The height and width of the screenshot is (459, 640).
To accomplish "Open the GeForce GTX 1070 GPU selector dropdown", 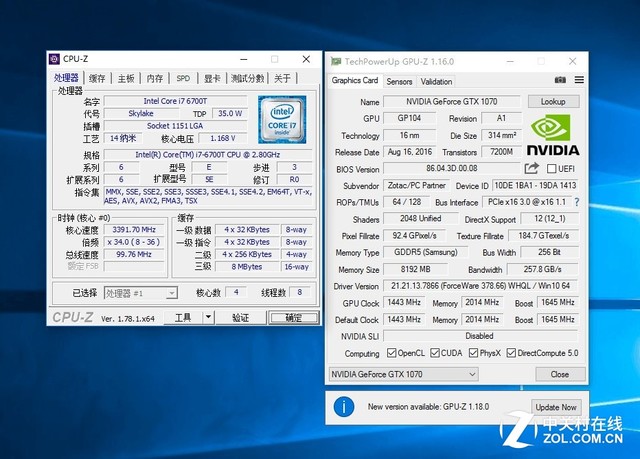I will pyautogui.click(x=404, y=374).
